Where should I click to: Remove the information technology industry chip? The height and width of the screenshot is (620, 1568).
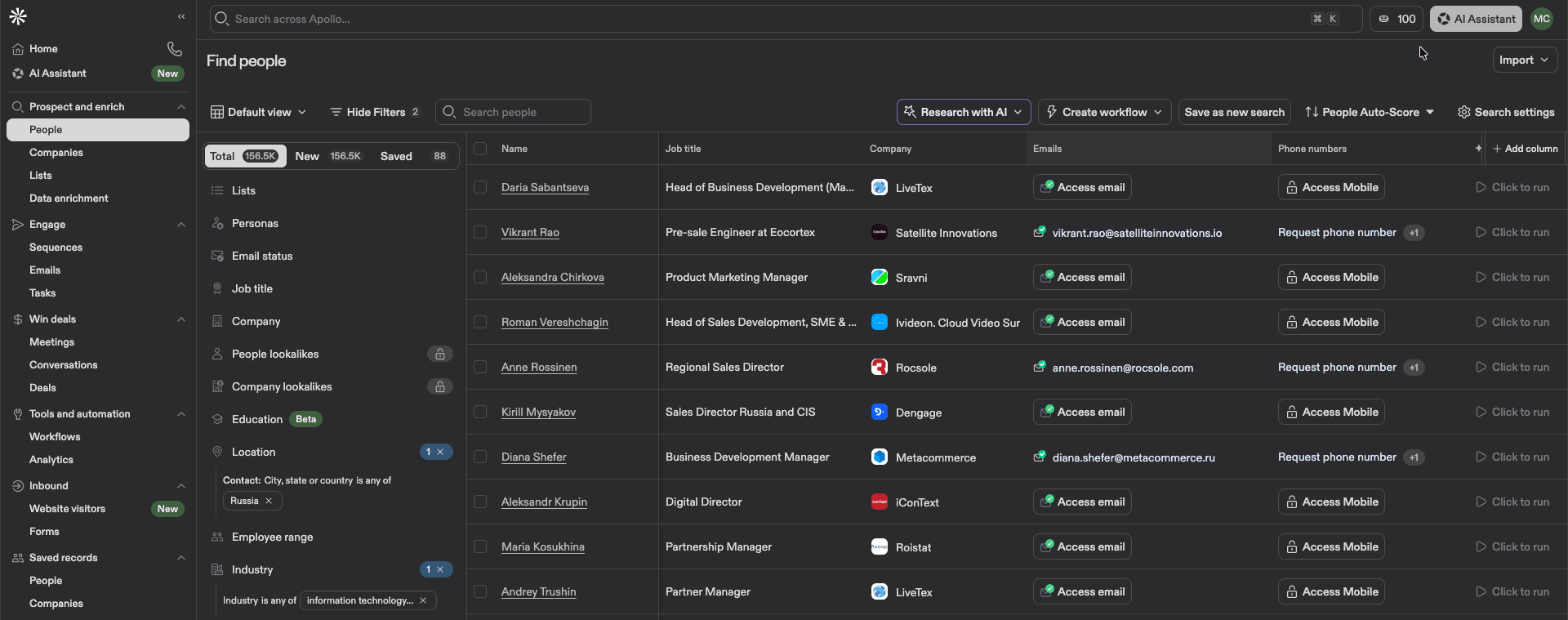(423, 600)
